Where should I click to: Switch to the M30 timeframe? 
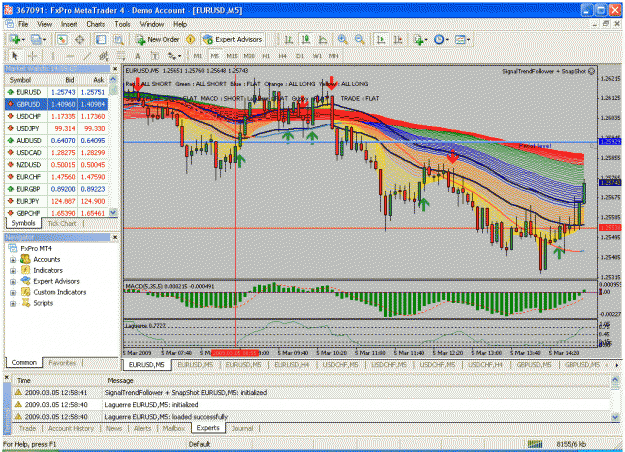point(249,56)
